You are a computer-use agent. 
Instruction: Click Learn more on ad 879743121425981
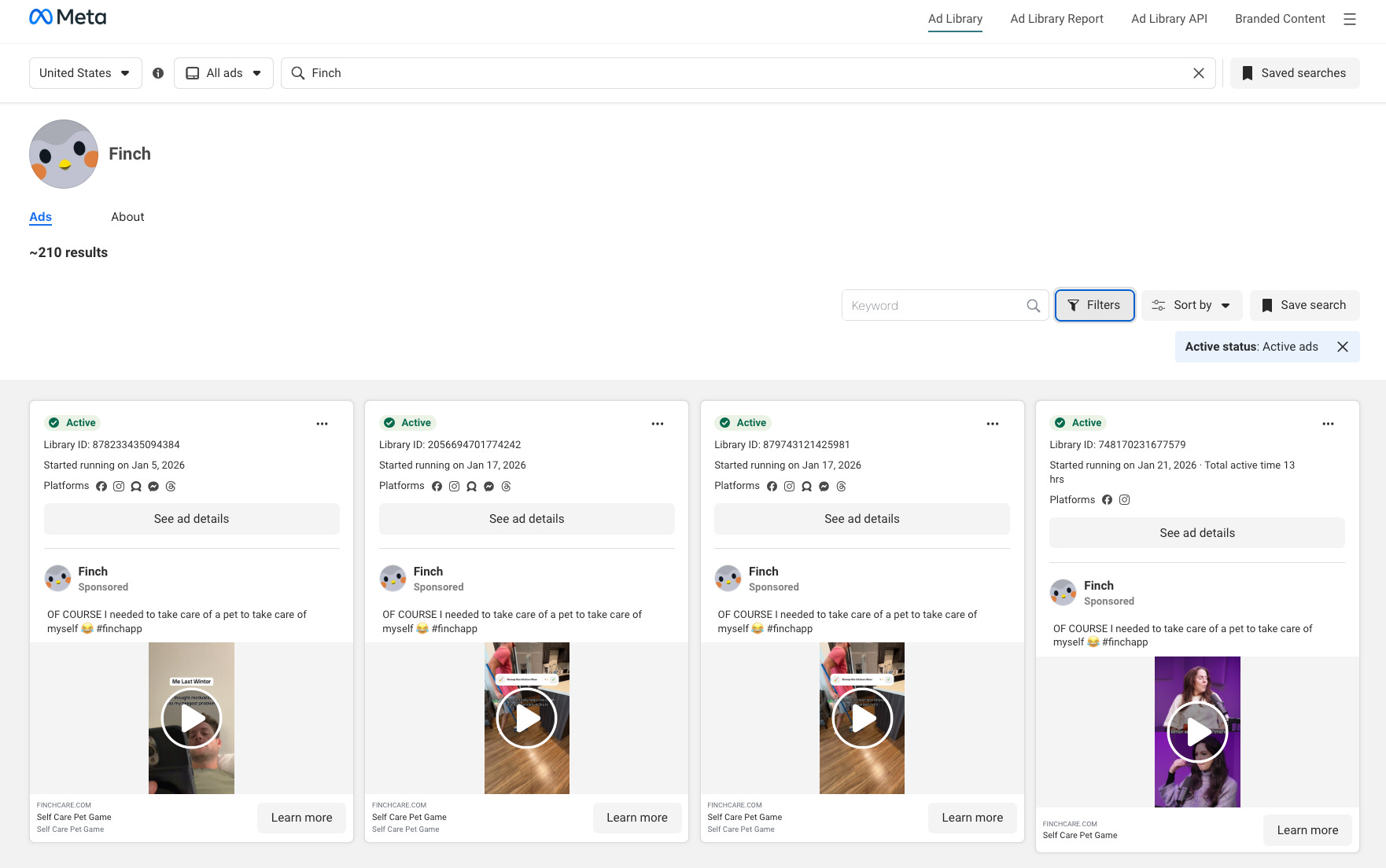click(x=972, y=818)
